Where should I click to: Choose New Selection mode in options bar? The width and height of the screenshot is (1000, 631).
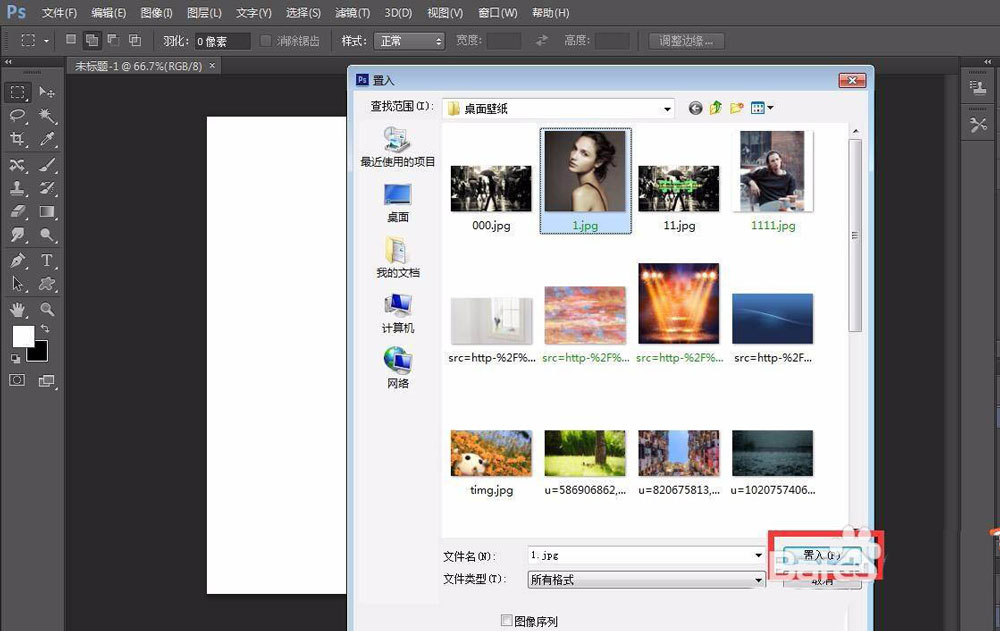[71, 40]
